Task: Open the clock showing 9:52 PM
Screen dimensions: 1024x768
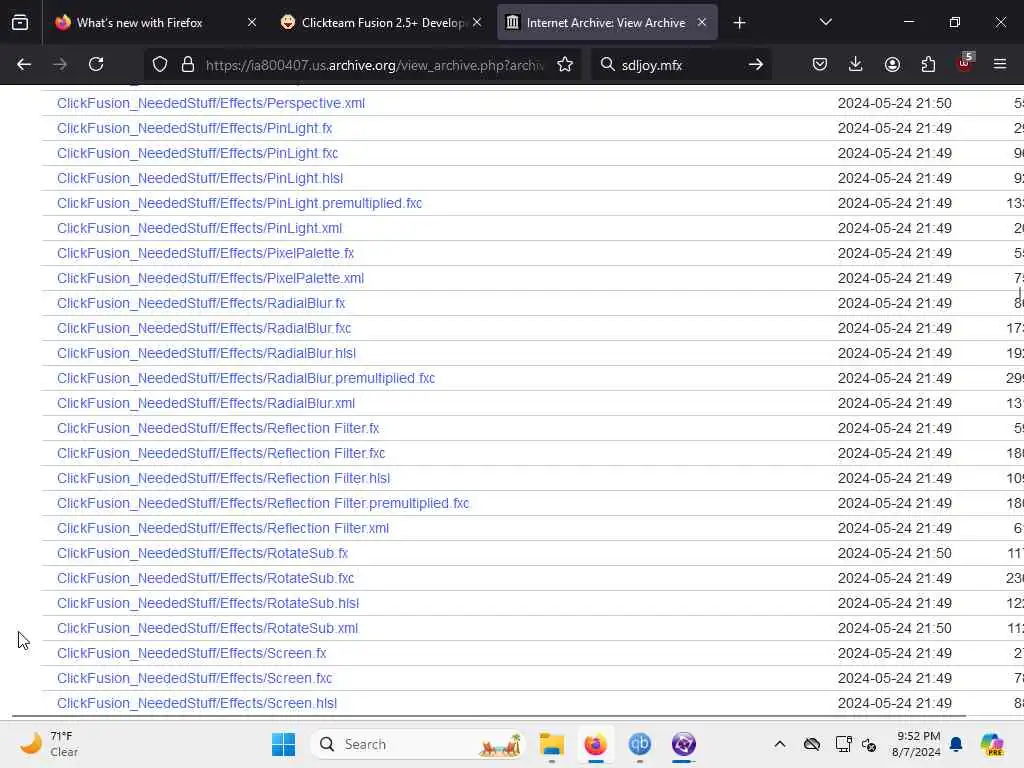Action: pyautogui.click(x=918, y=744)
